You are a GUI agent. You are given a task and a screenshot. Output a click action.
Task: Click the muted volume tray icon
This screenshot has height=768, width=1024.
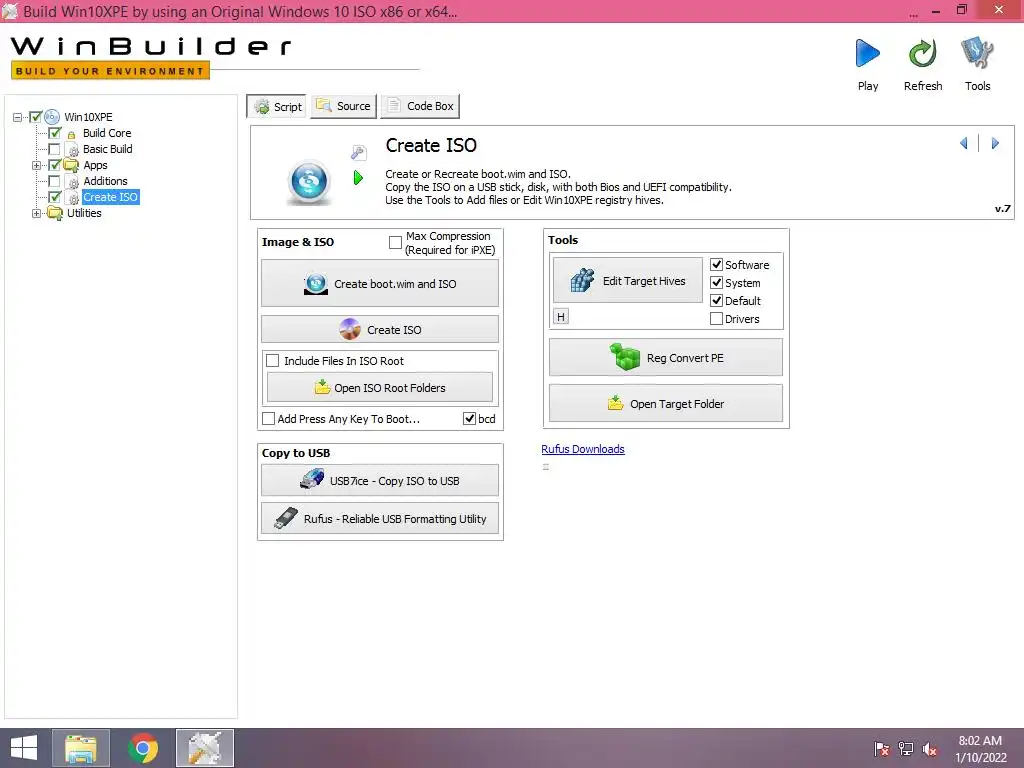pyautogui.click(x=930, y=749)
